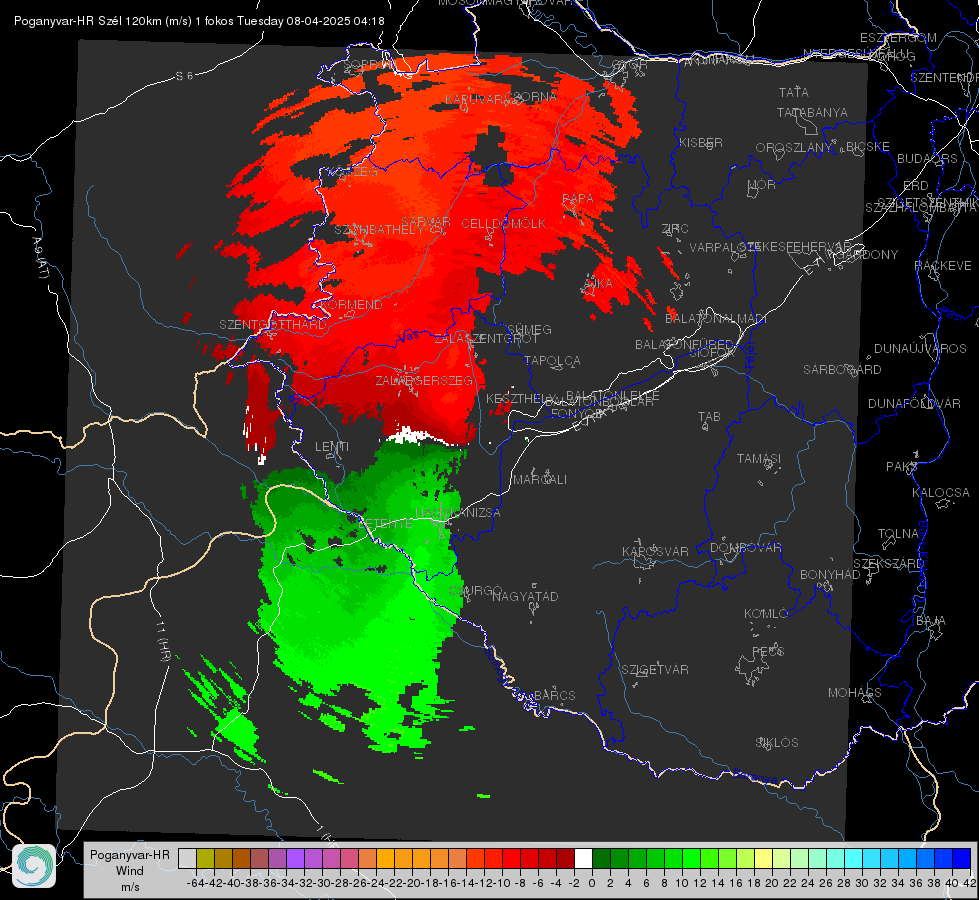979x900 pixels.
Task: Click the legend value -64
Action: 195,883
